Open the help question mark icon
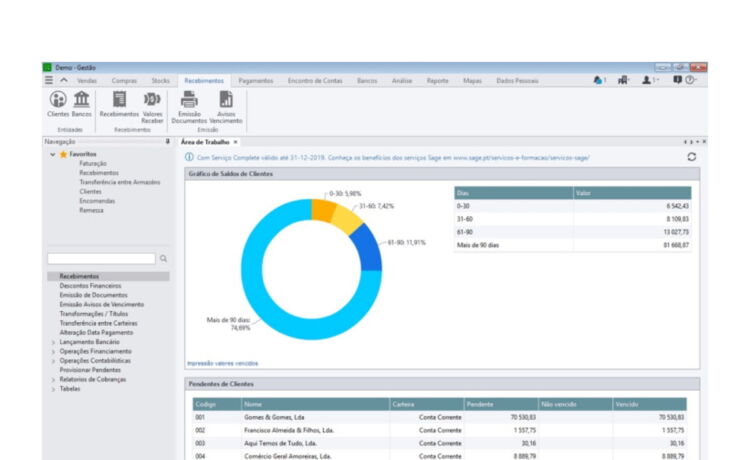Viewport: 750px width, 460px height. point(691,80)
